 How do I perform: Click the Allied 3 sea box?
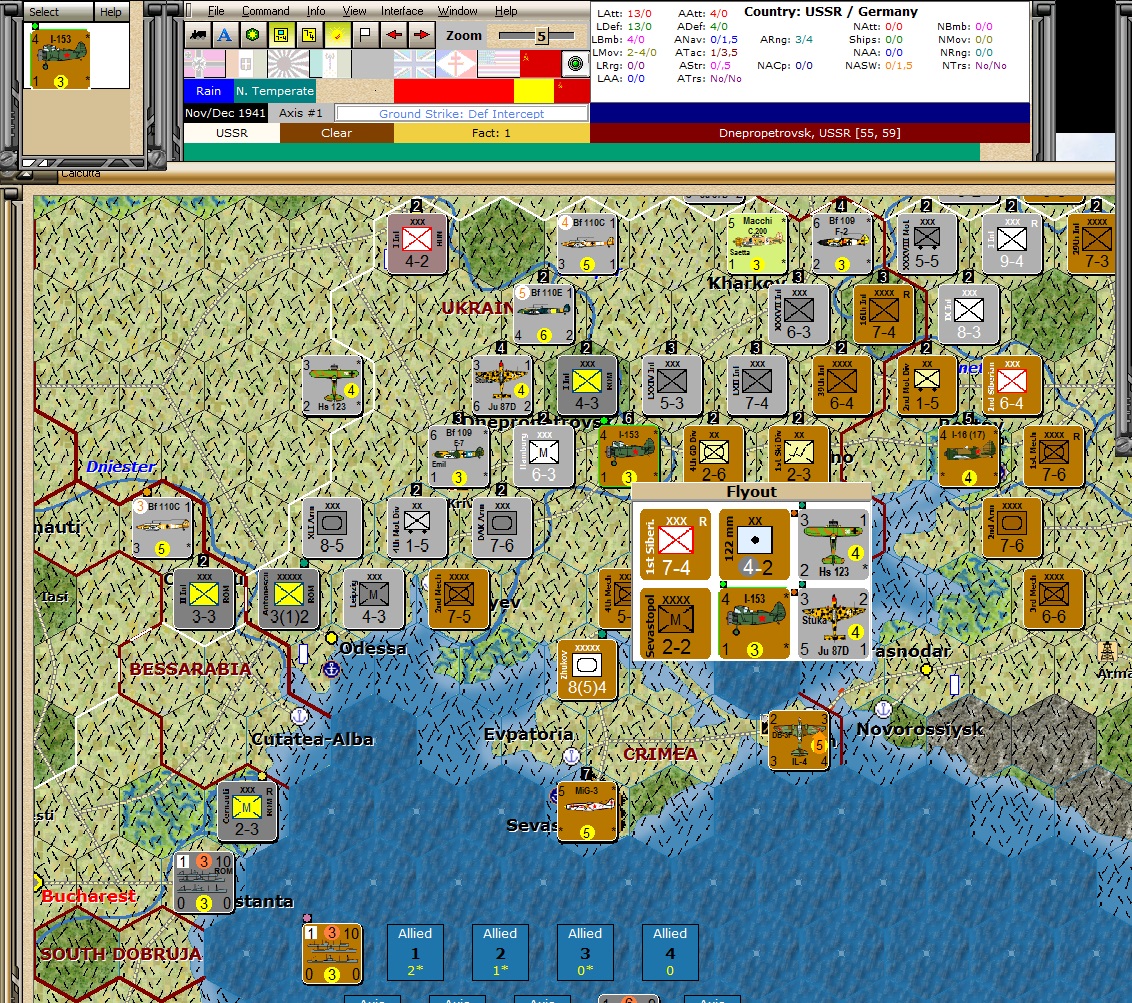tap(585, 952)
